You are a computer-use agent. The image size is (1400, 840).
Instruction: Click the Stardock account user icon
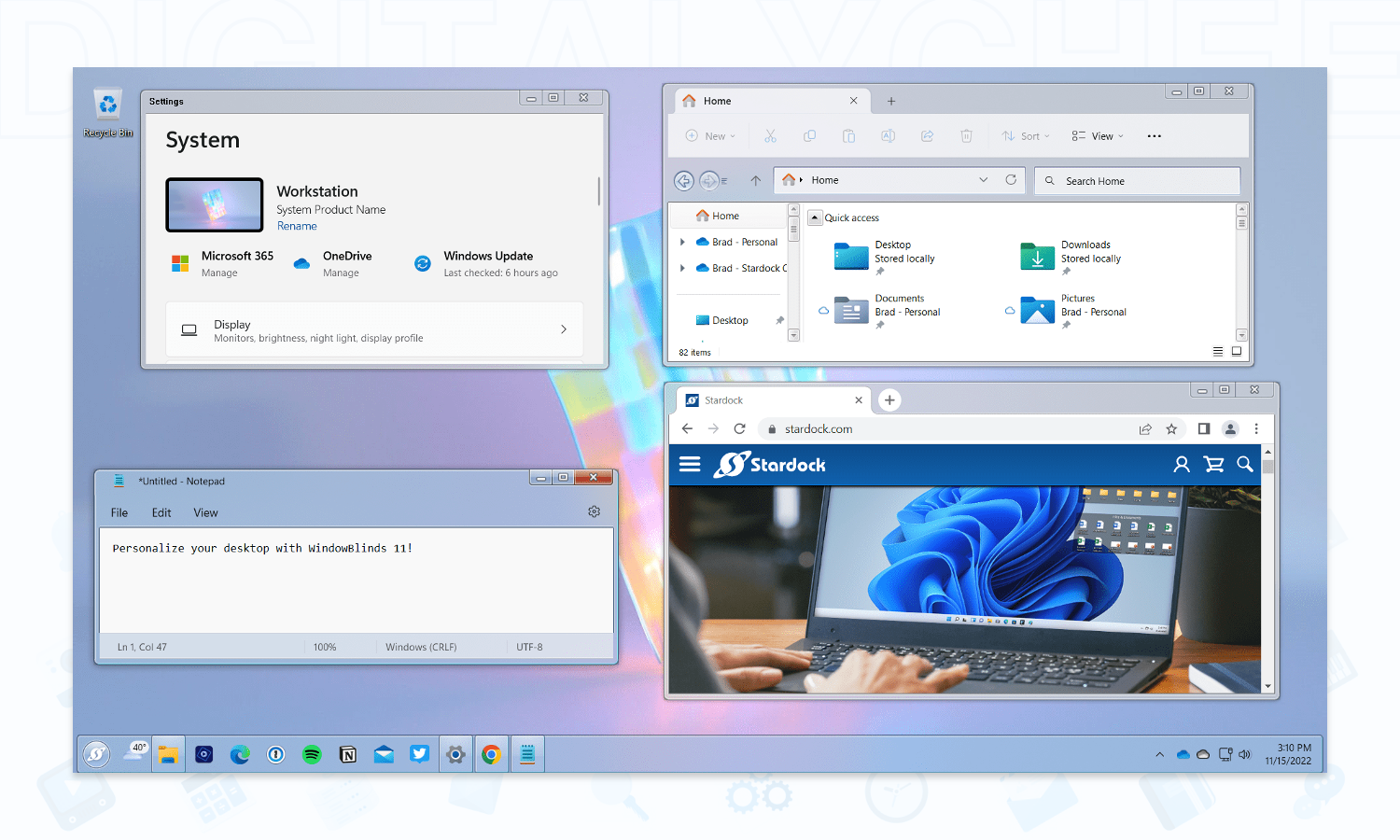[1182, 464]
